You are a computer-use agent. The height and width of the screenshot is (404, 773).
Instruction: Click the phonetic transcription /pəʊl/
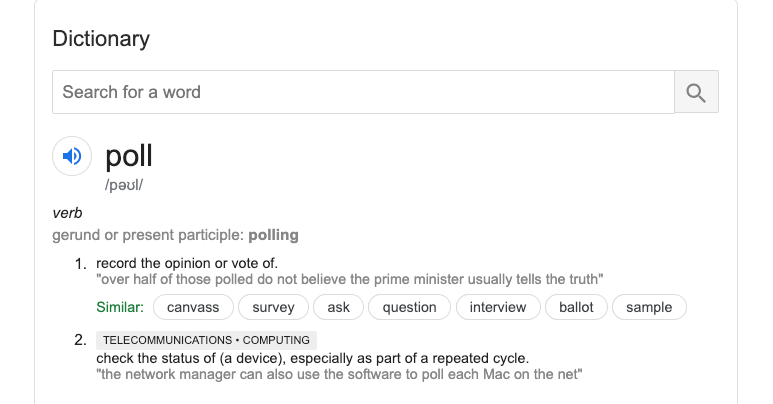pos(124,185)
